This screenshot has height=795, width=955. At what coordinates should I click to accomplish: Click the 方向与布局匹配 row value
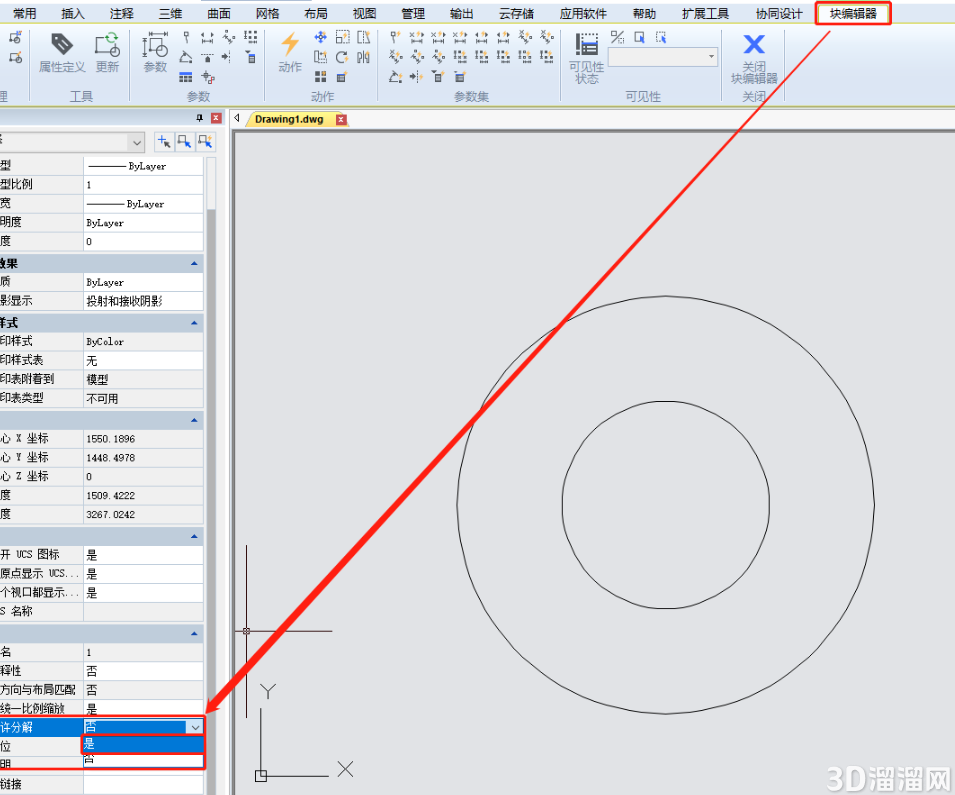pyautogui.click(x=143, y=690)
